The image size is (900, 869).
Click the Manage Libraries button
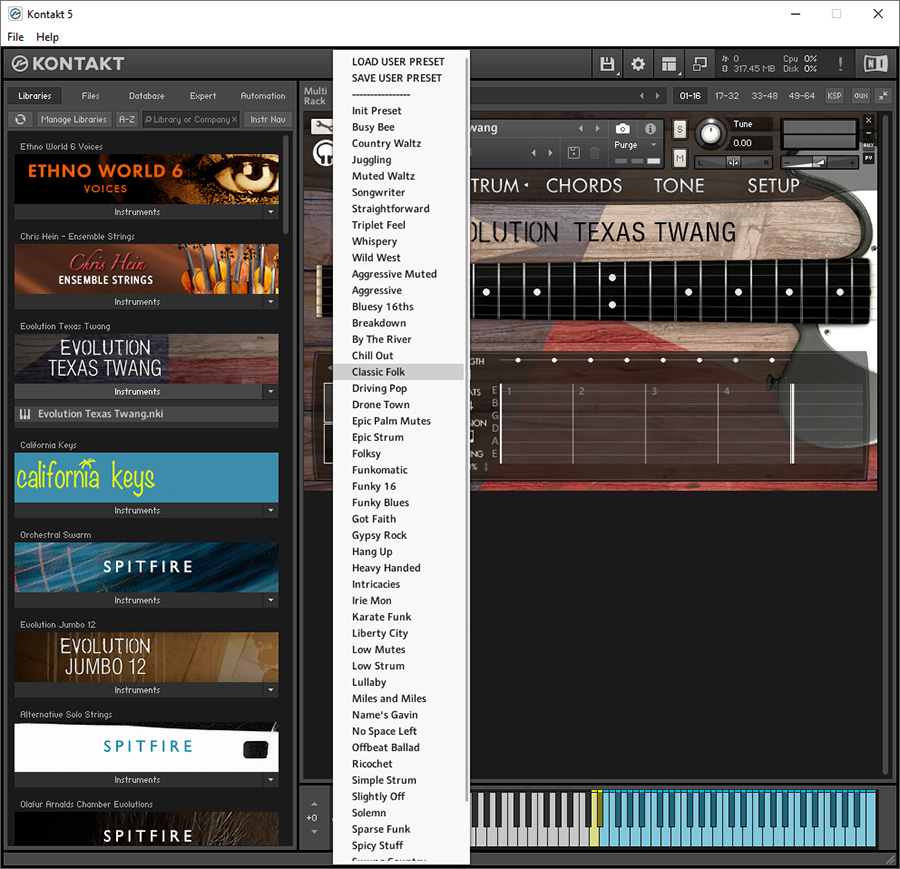74,119
